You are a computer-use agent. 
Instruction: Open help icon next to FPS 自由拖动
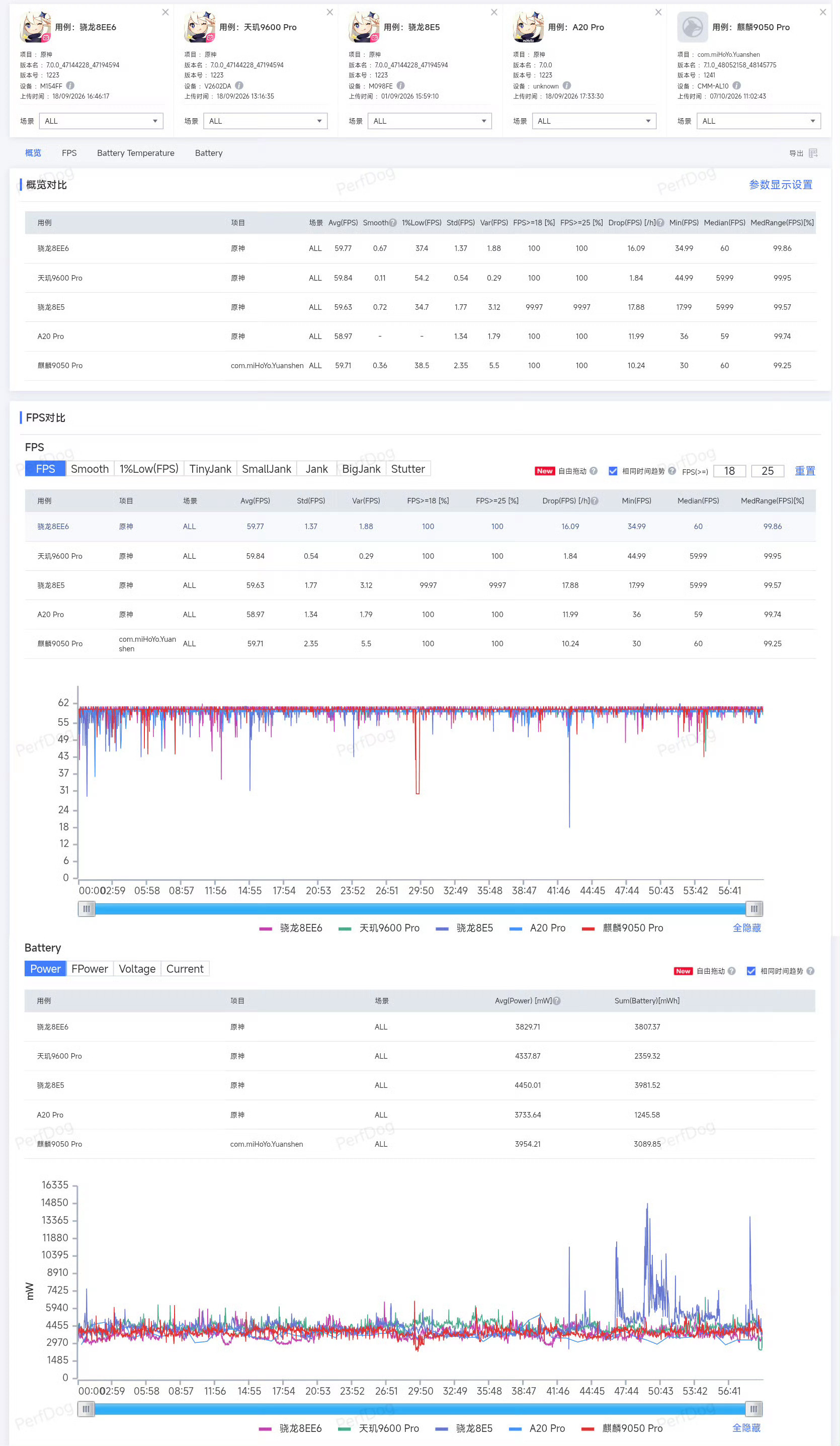tap(594, 471)
